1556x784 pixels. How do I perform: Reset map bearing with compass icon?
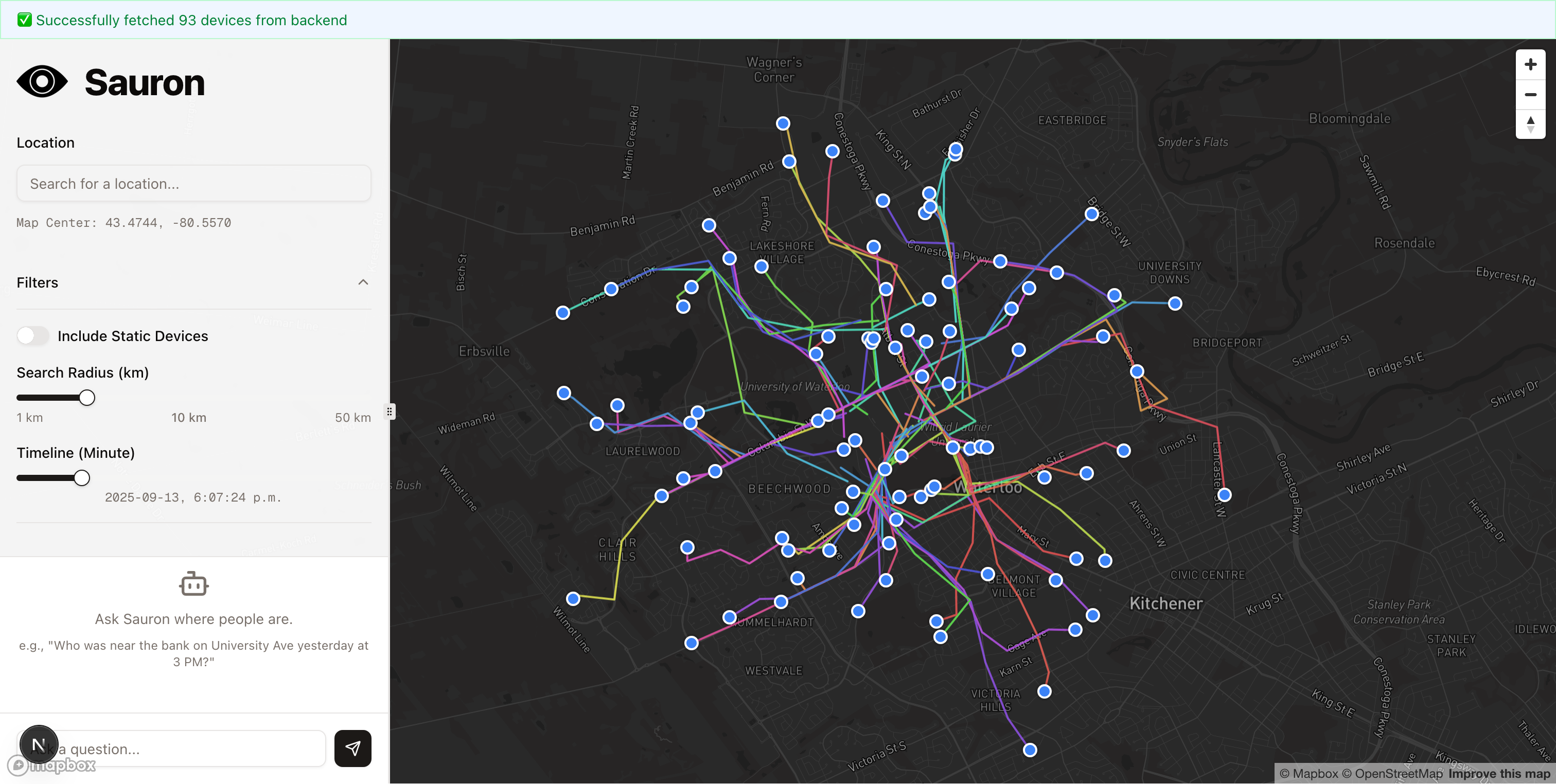point(1530,124)
